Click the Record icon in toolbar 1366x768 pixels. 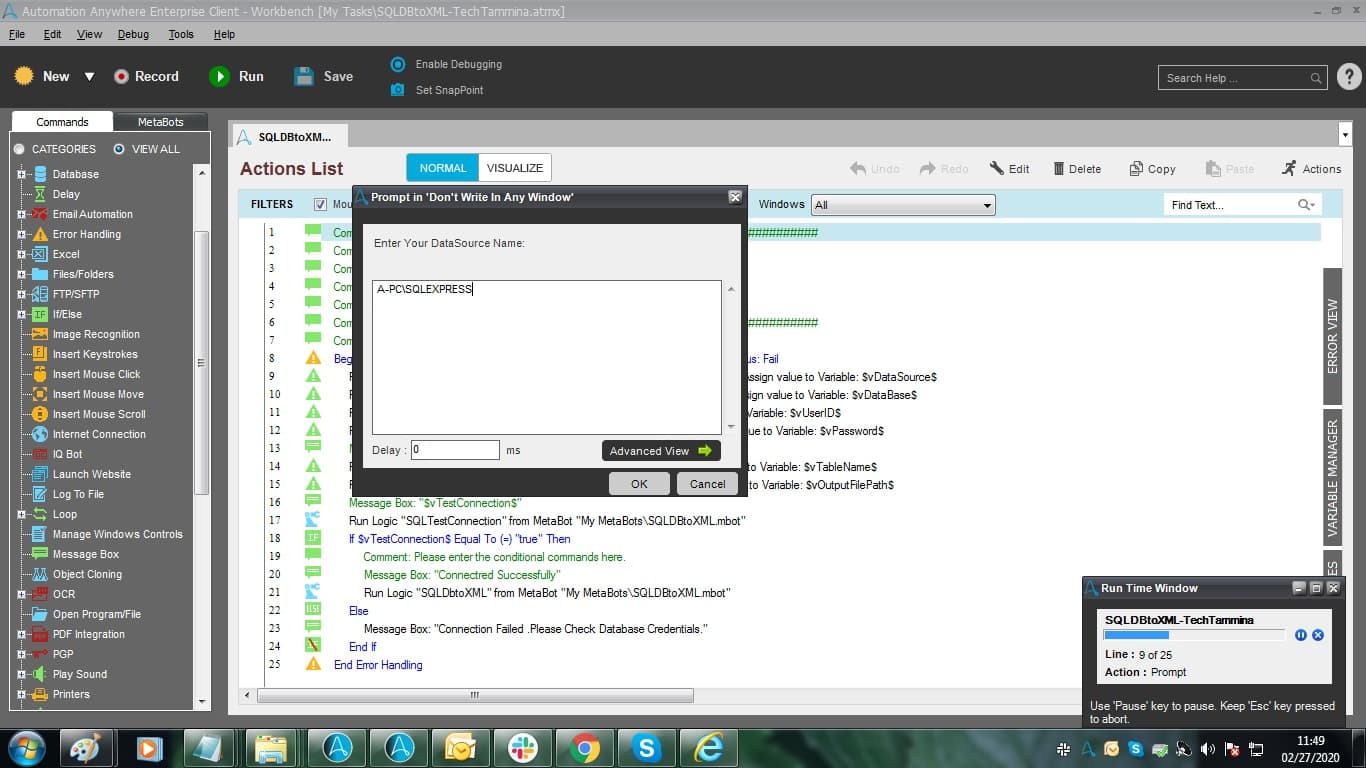tap(121, 76)
